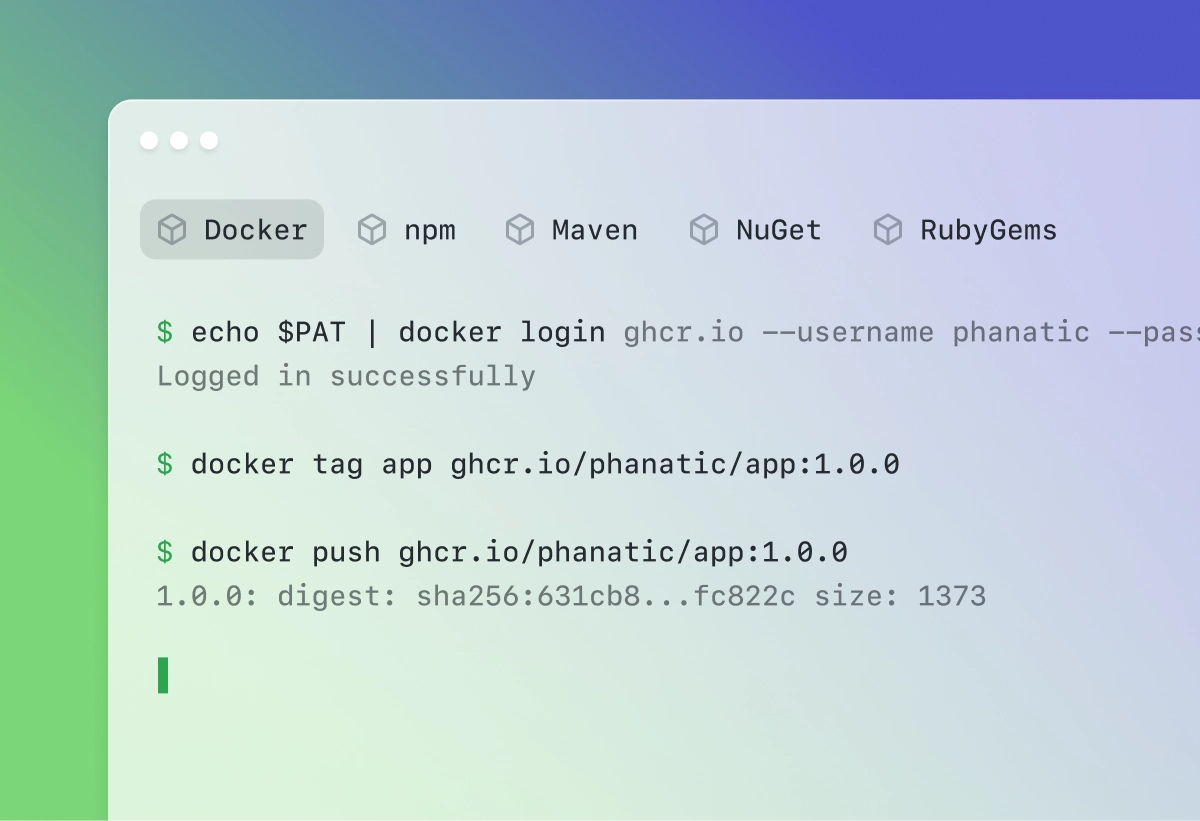This screenshot has width=1200, height=821.
Task: Click the green terminal cursor block
Action: pyautogui.click(x=163, y=675)
